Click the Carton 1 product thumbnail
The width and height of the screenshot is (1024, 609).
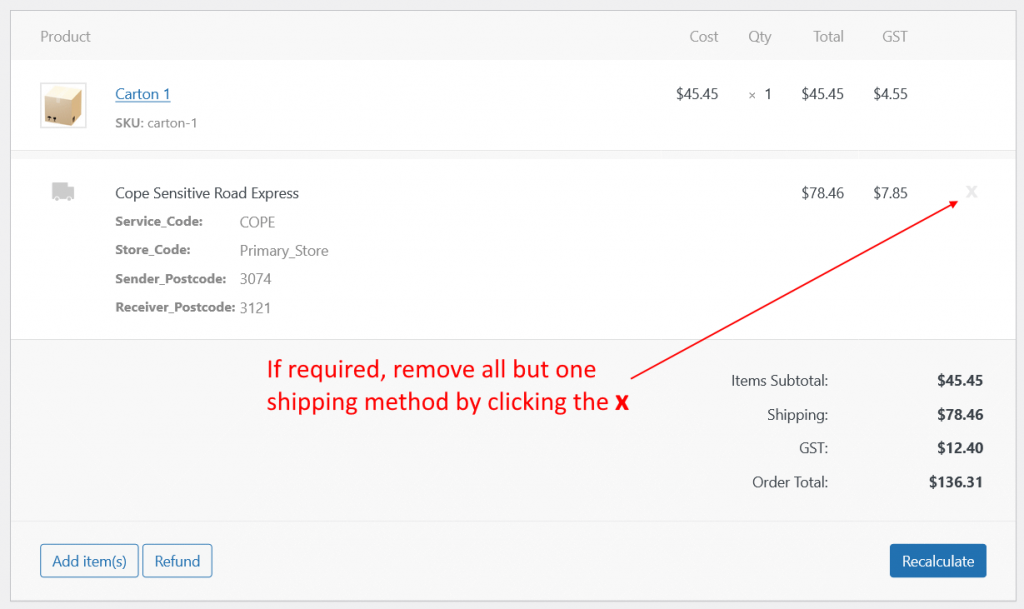[62, 104]
